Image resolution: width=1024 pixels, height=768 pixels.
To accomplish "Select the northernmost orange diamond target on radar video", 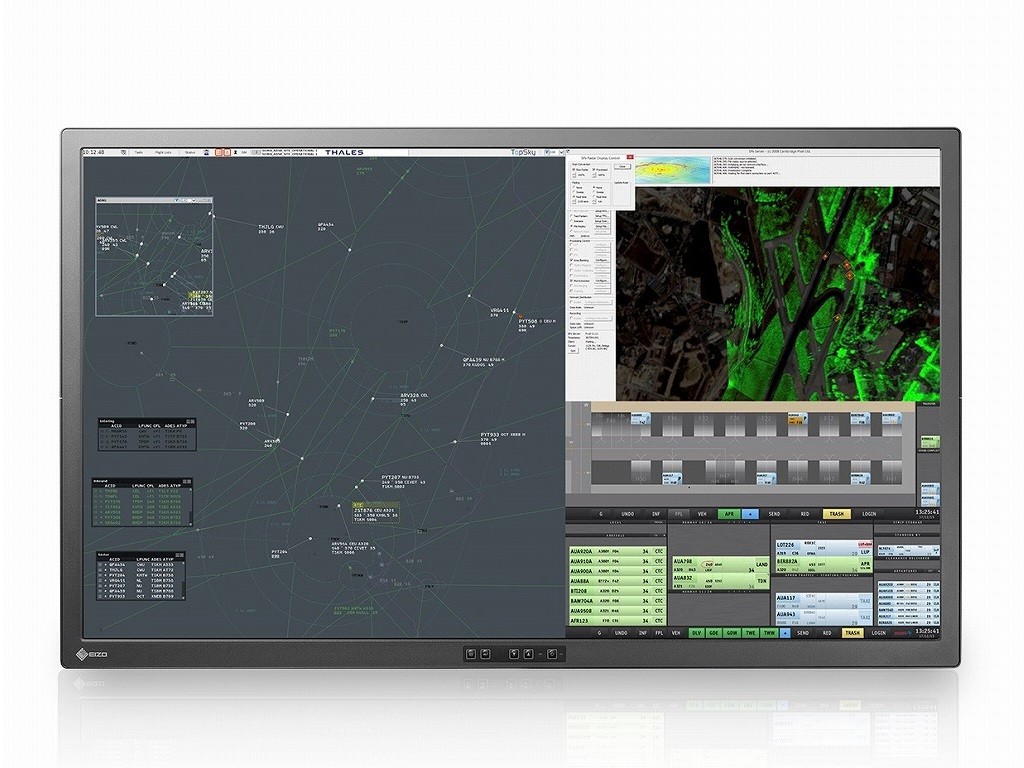I will (825, 256).
